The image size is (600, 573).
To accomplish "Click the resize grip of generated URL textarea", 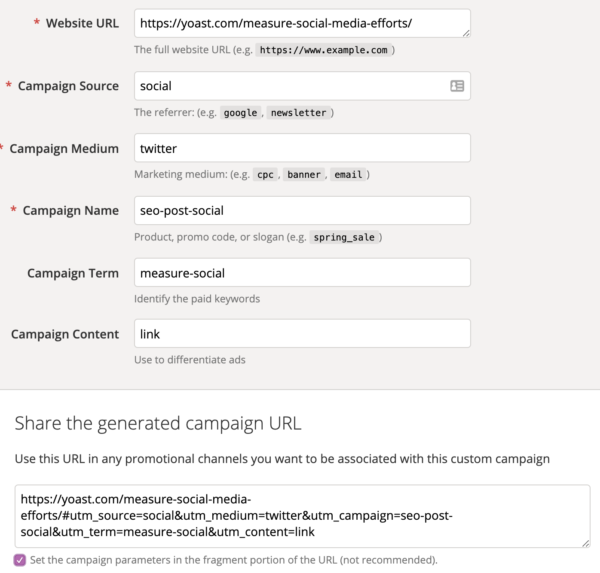I will 585,542.
